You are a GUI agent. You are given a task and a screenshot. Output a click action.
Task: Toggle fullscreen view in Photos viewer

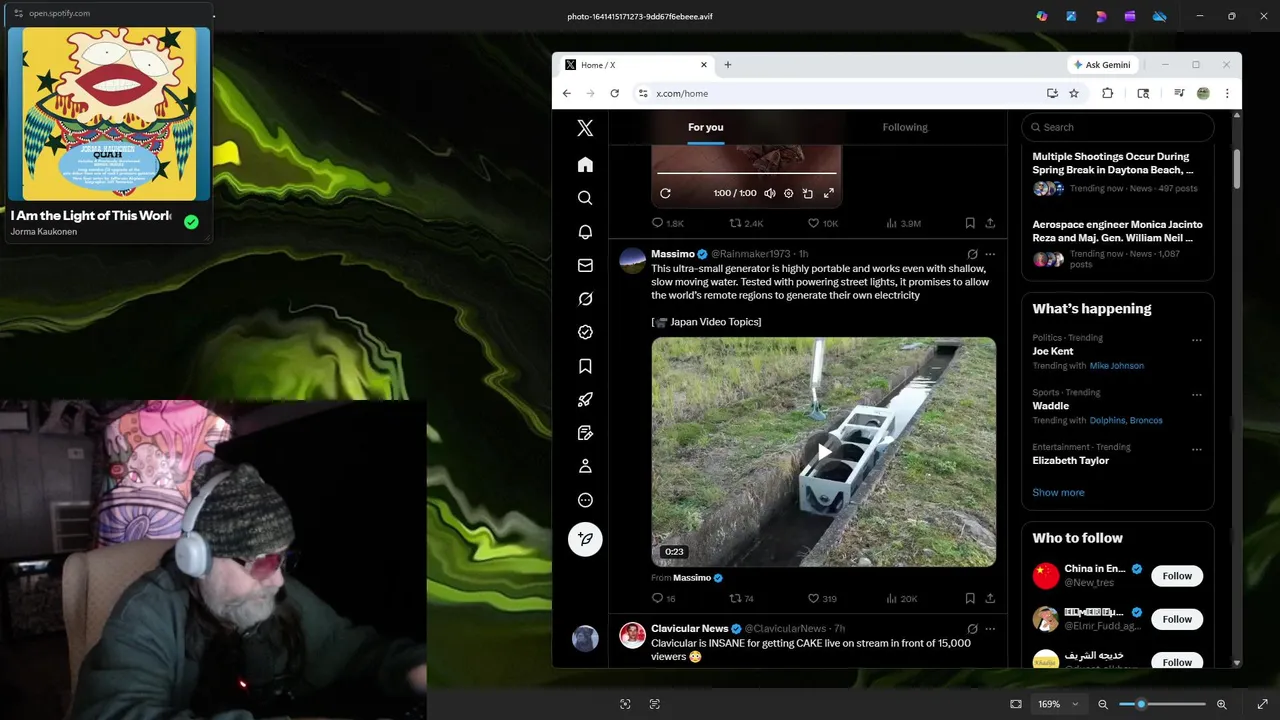pos(1262,704)
